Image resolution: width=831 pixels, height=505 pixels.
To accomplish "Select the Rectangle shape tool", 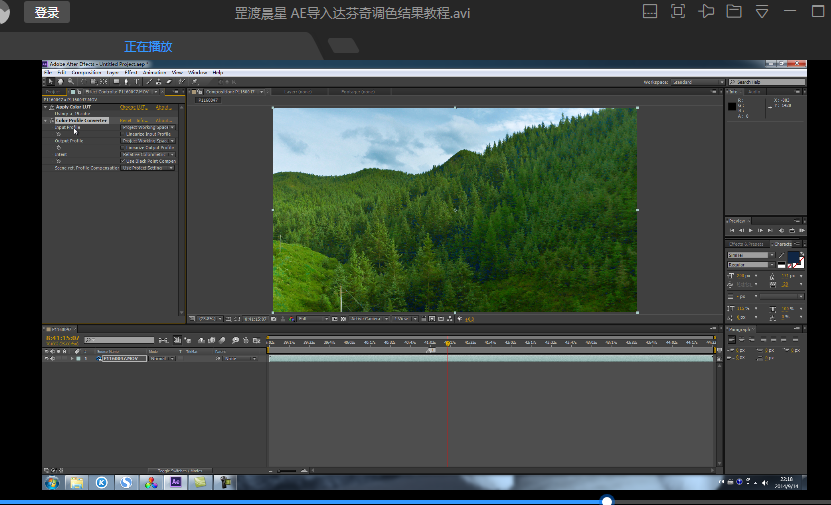I will click(116, 82).
